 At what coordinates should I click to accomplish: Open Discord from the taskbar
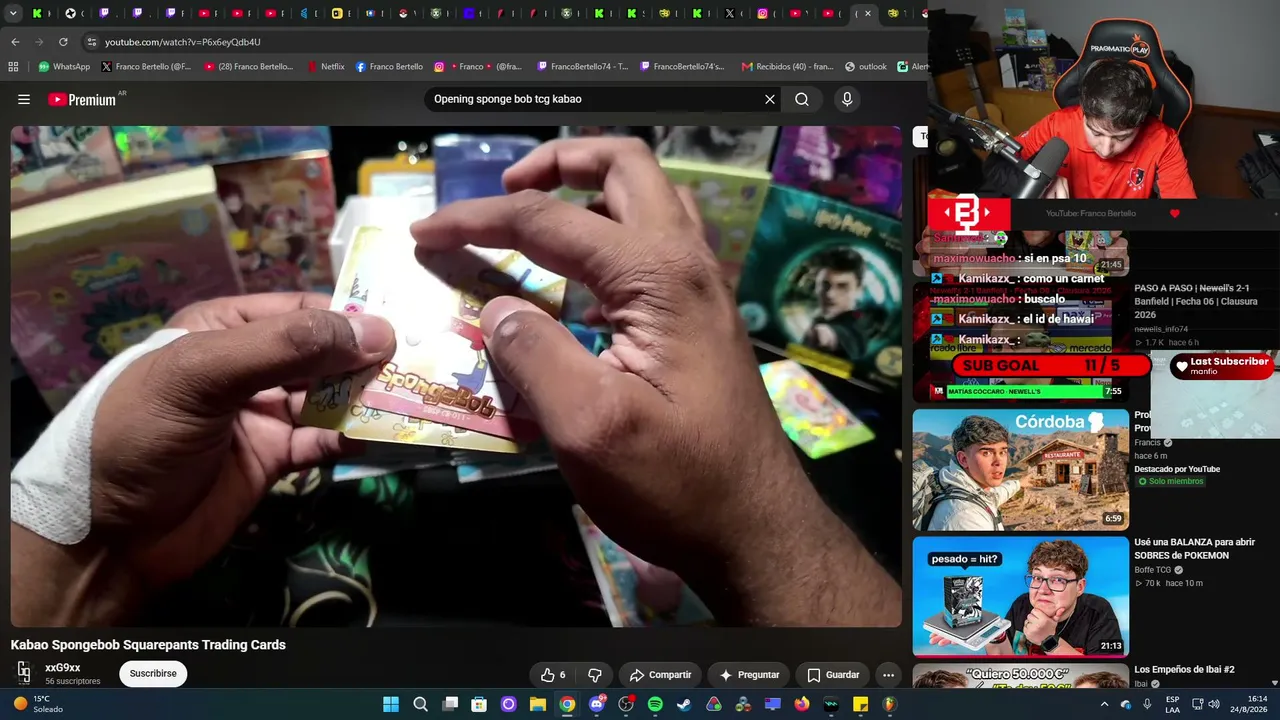pos(597,704)
